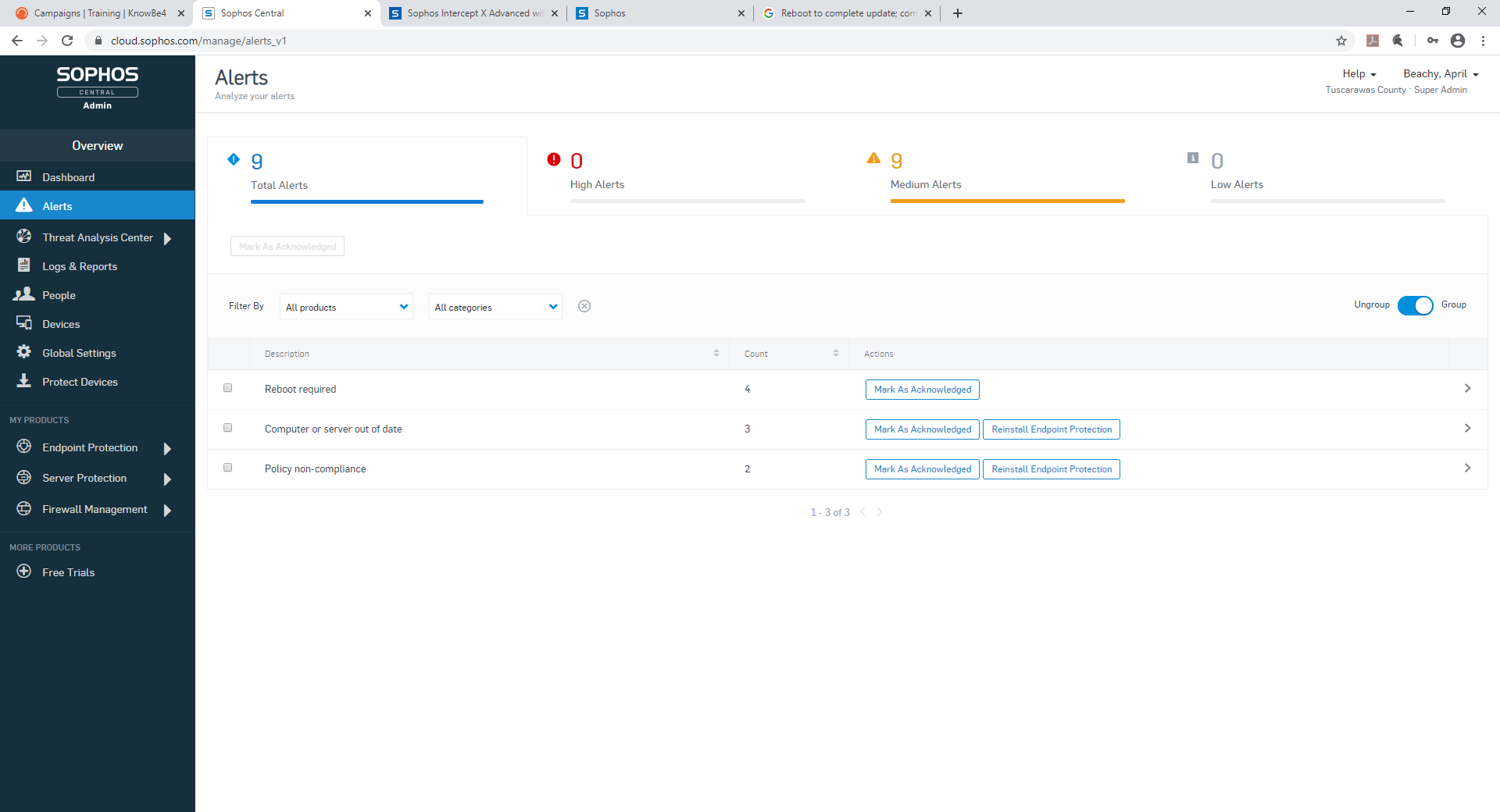Open Global Settings gear icon
Screen dimensions: 1500x812
(24, 352)
